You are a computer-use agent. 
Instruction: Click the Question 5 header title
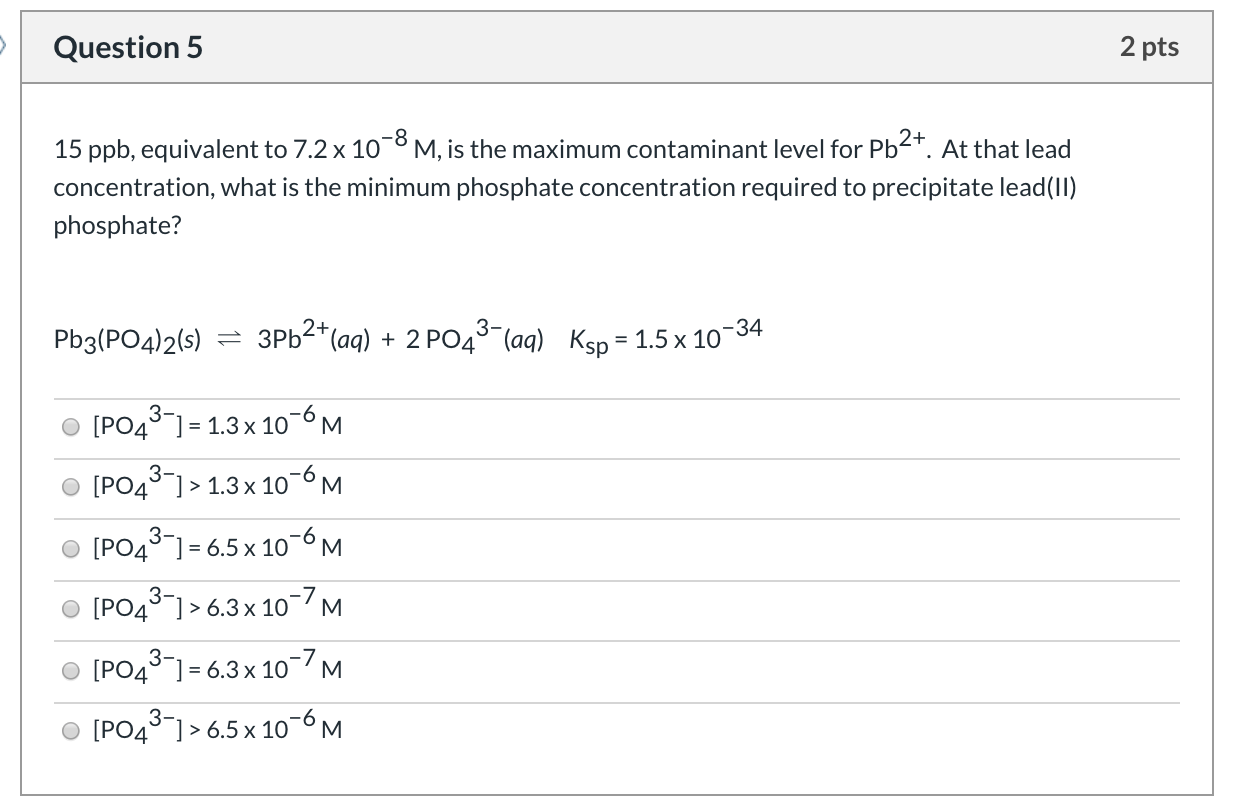[127, 46]
